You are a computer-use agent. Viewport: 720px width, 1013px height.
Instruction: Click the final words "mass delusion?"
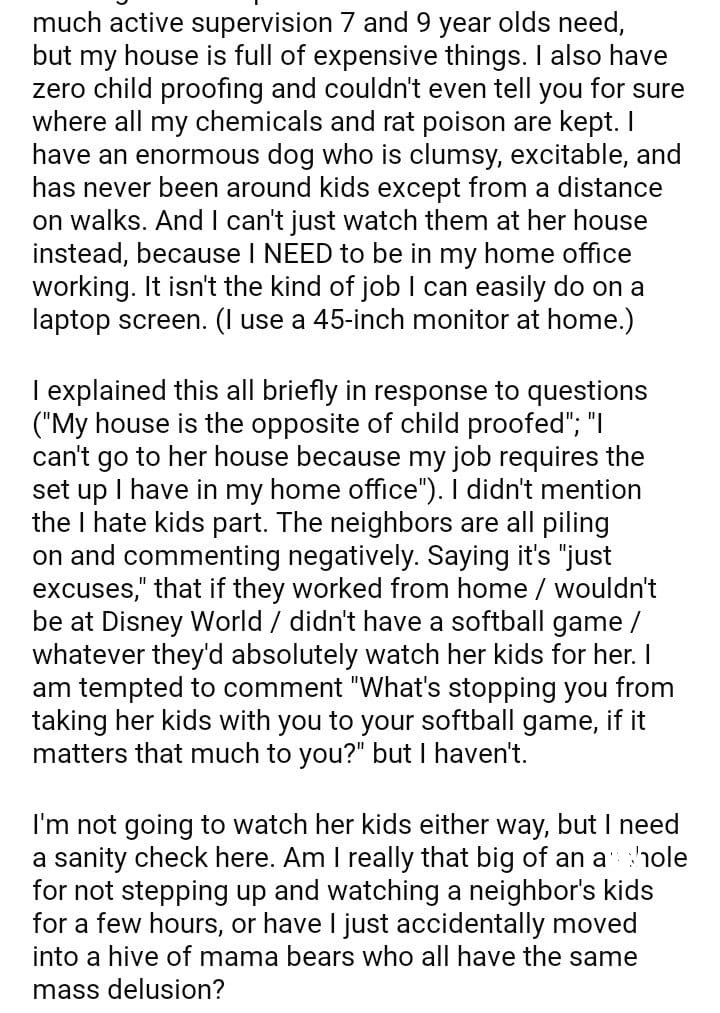[129, 988]
